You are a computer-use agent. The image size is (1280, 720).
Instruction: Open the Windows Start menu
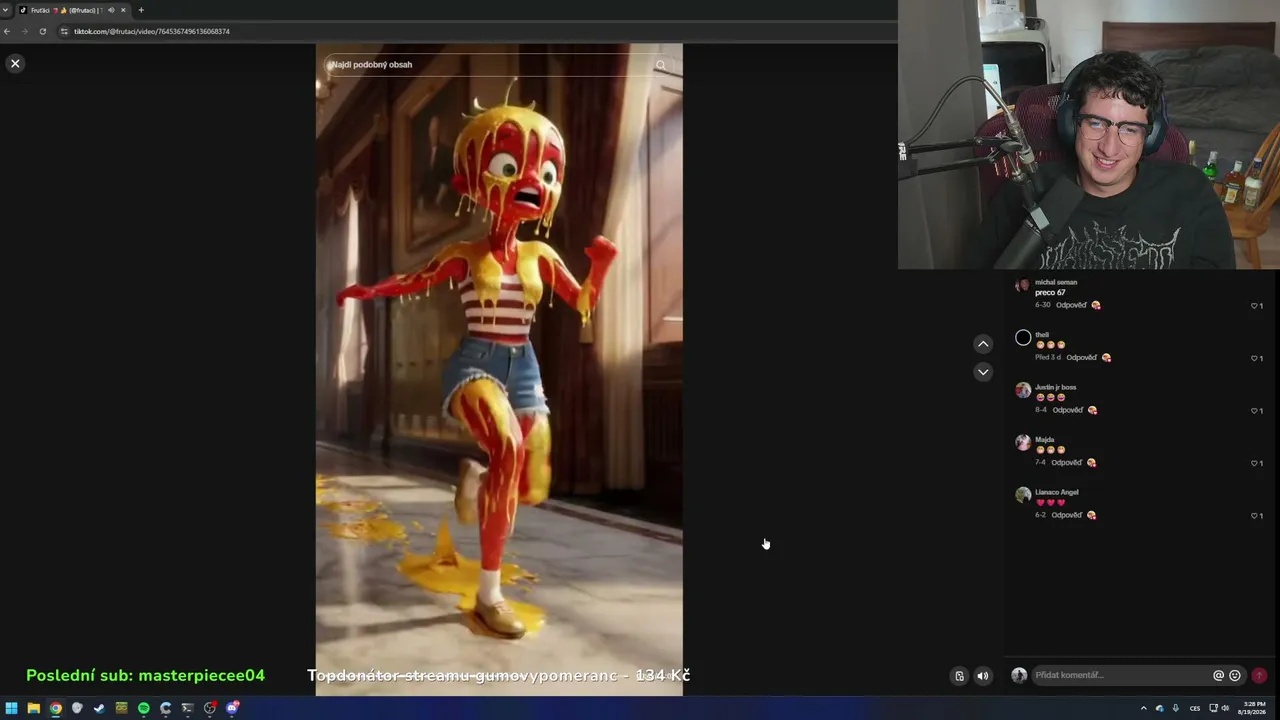pyautogui.click(x=12, y=708)
